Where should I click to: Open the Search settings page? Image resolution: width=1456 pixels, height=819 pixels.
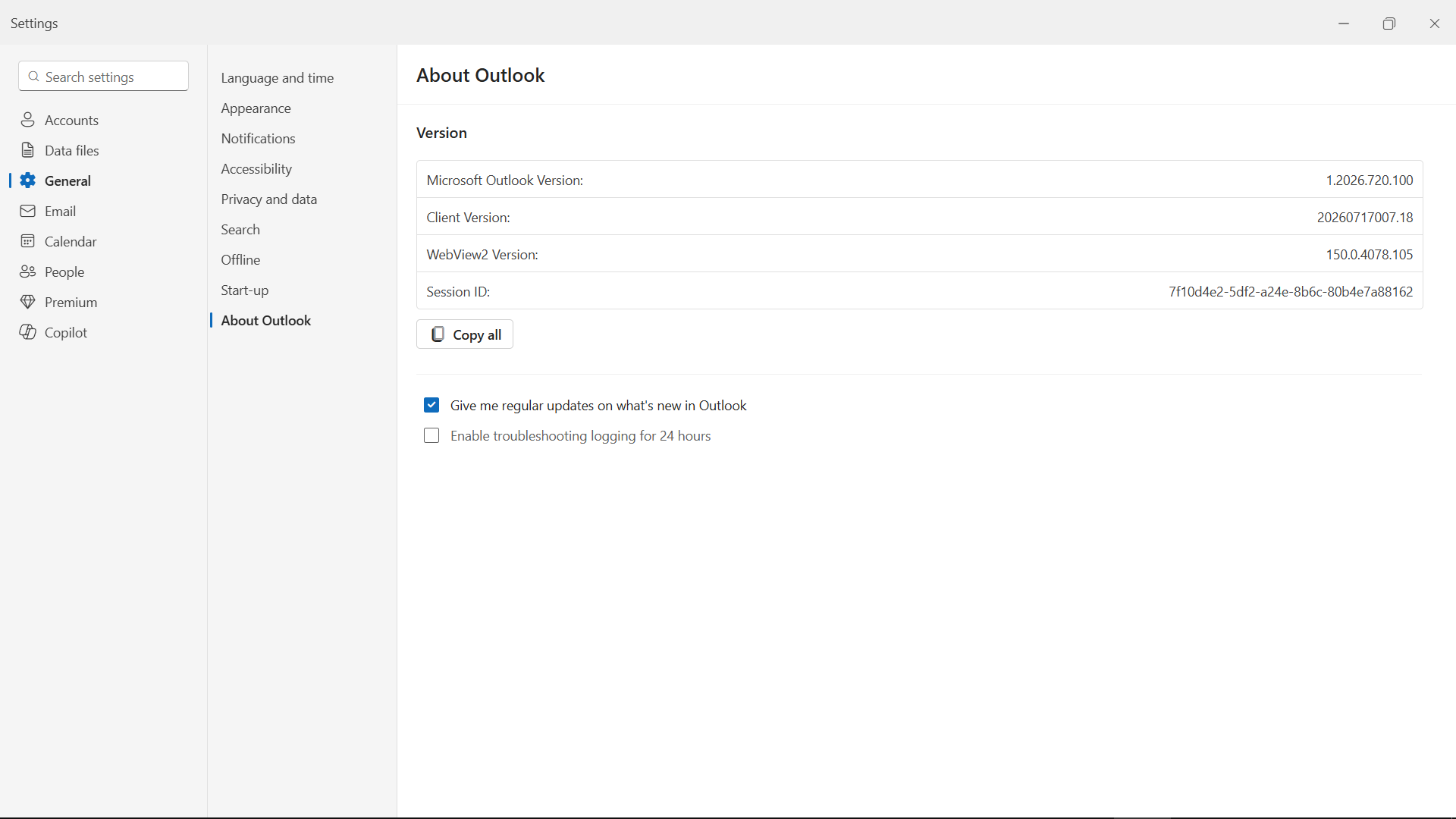click(x=240, y=229)
